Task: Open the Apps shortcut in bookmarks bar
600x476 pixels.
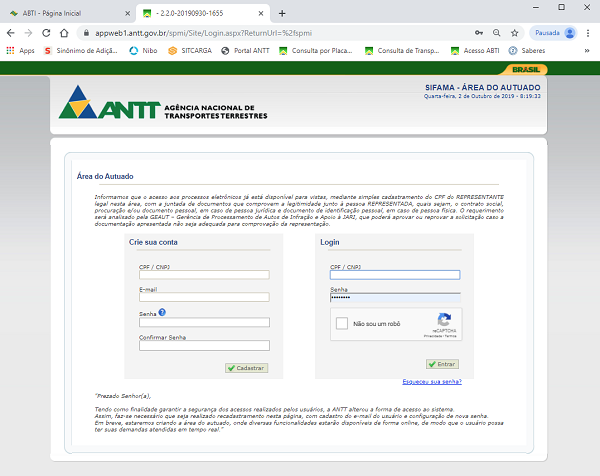Action: [20, 50]
